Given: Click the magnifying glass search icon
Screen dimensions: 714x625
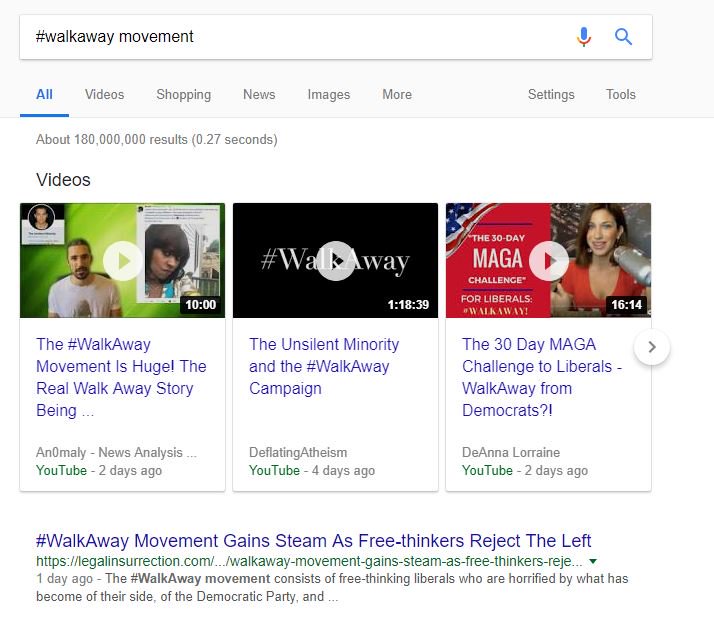Looking at the screenshot, I should 623,36.
